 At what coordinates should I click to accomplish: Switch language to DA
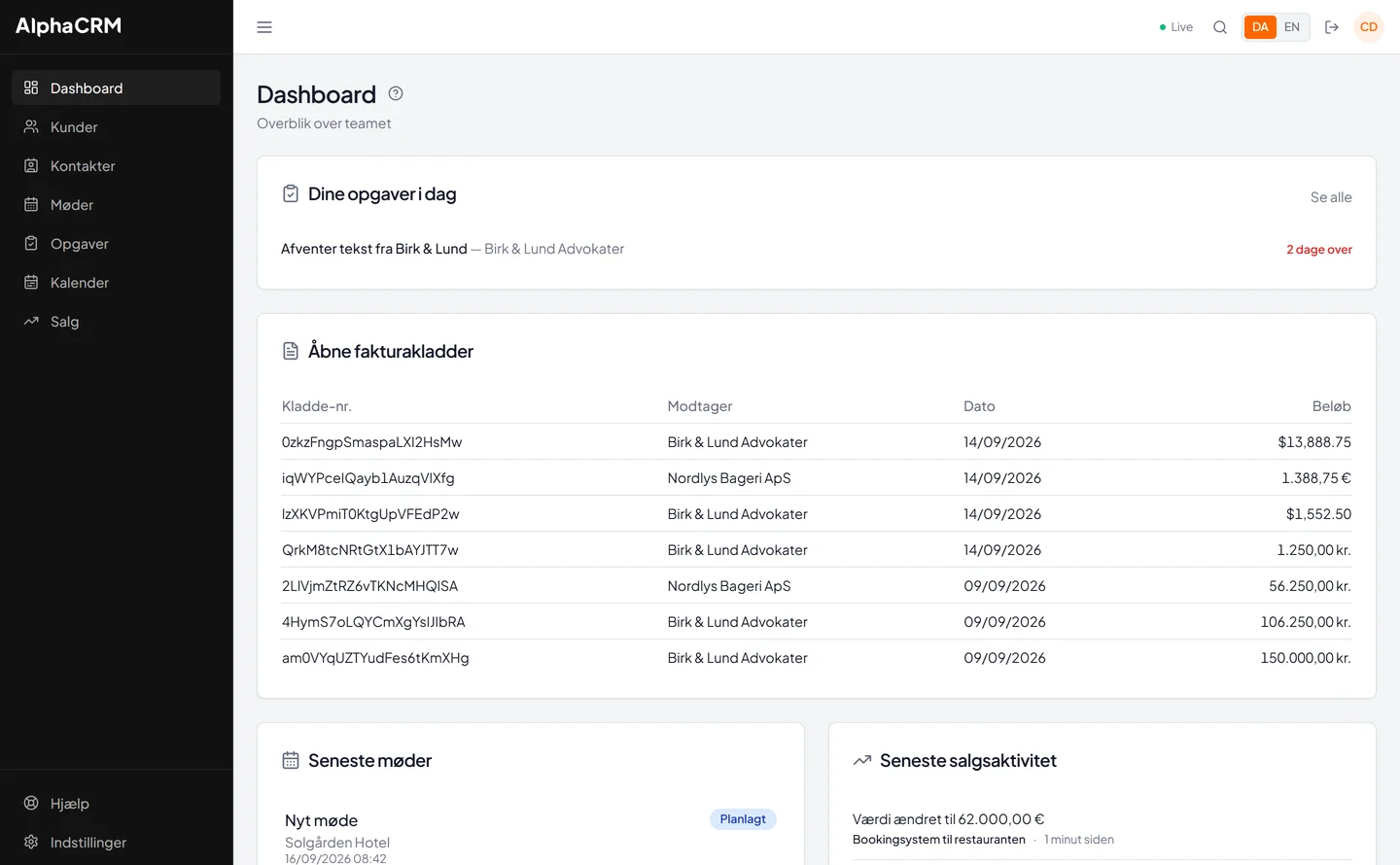pos(1260,27)
